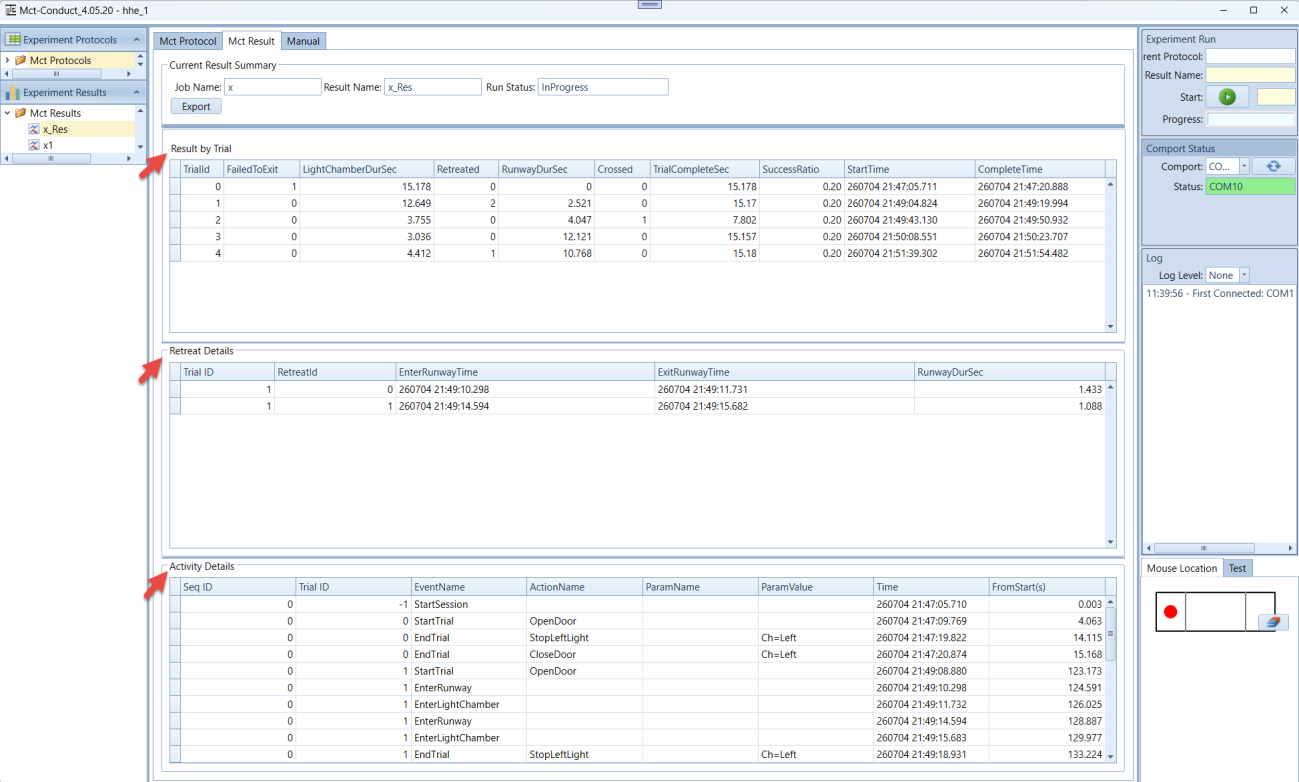Click StartTime cell 260704 21:49:43.130
Screen dimensions: 1299x782
pyautogui.click(x=909, y=220)
